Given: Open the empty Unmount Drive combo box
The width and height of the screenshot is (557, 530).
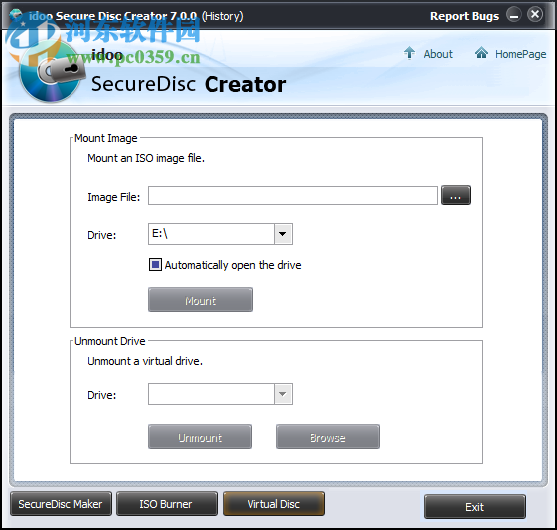Looking at the screenshot, I should (x=220, y=394).
